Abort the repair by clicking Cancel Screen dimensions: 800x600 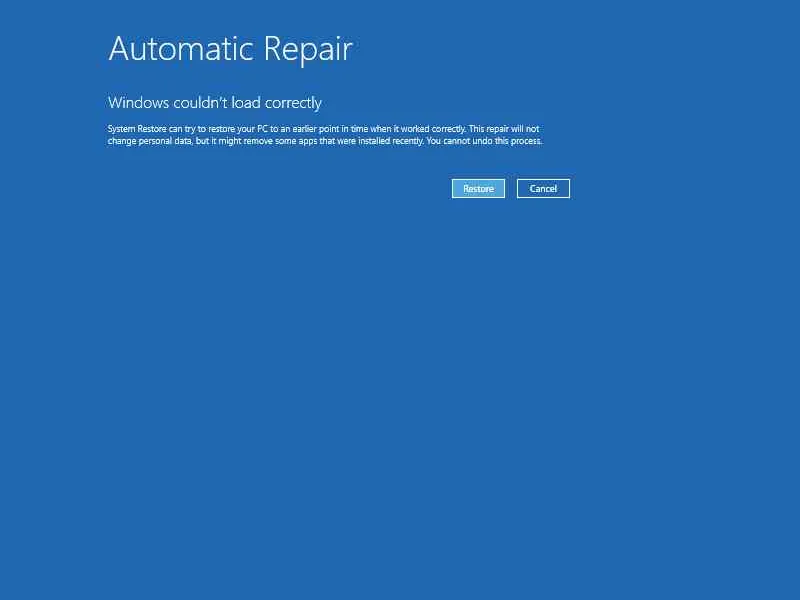coord(543,188)
